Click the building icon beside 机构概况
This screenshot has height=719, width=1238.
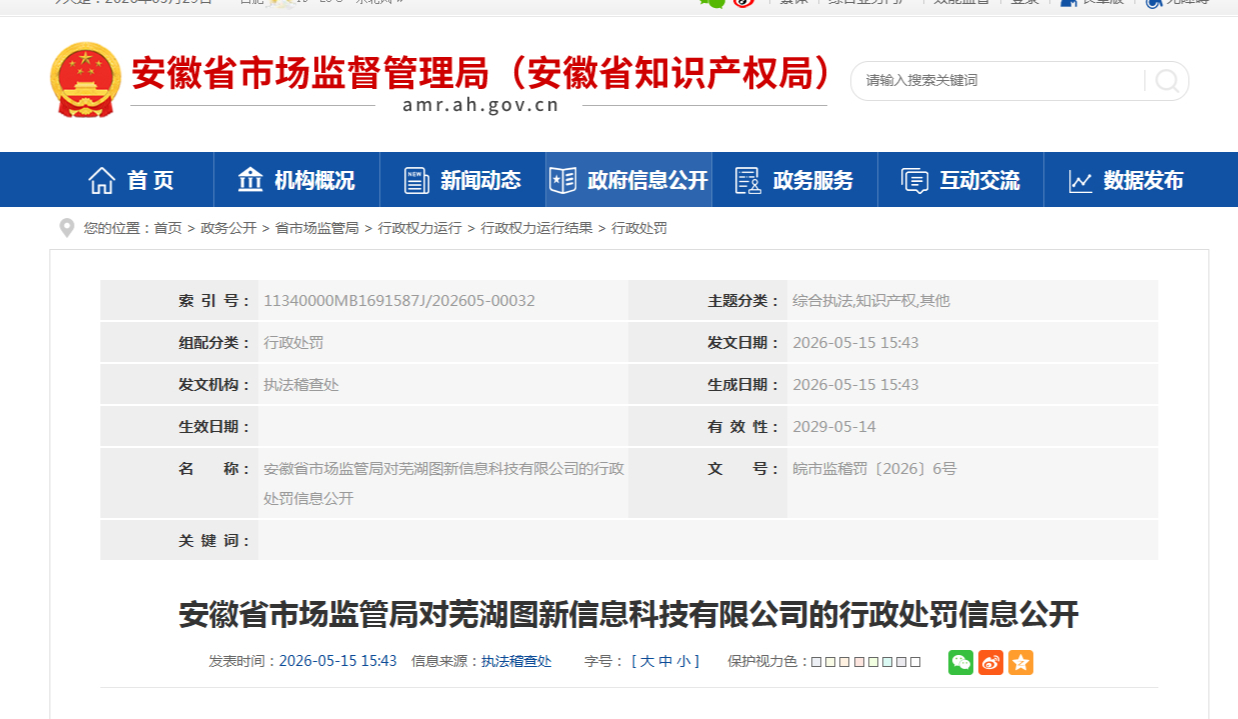pos(250,180)
